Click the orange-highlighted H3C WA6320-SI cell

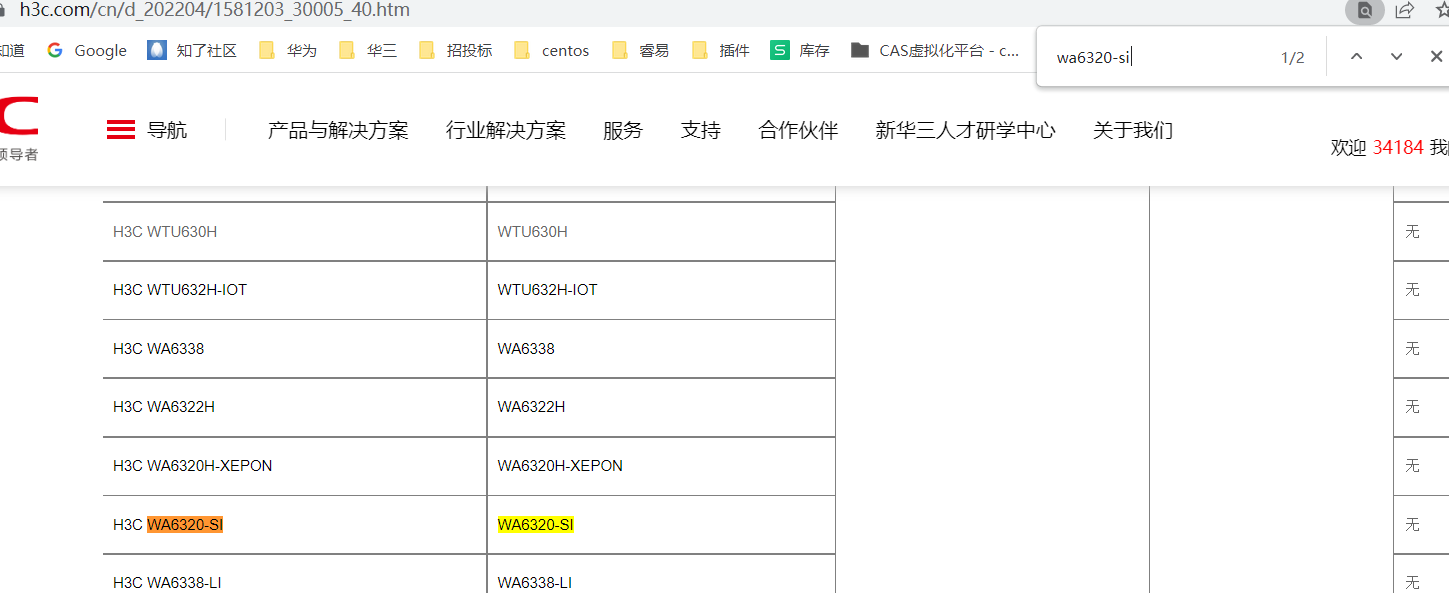[295, 524]
